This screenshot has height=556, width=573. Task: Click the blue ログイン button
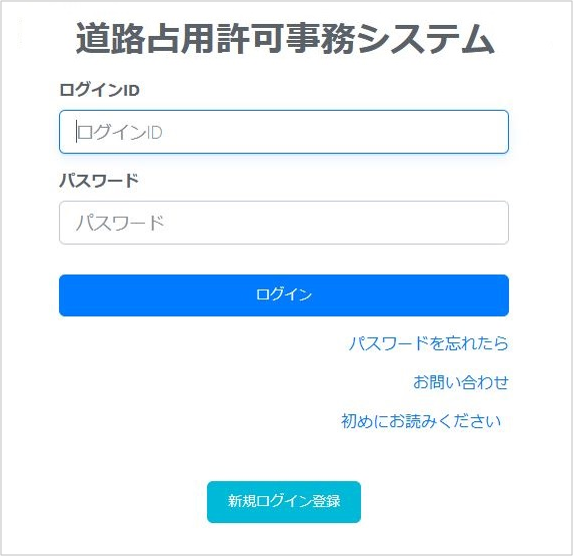point(284,295)
